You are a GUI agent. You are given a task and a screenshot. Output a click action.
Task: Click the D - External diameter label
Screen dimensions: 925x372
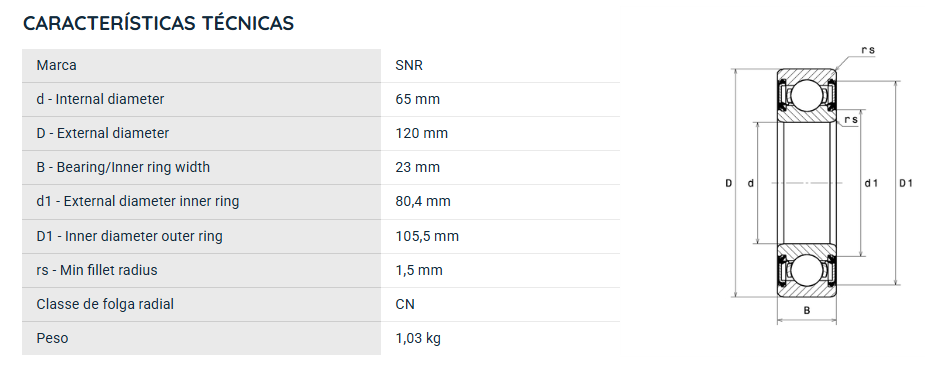103,133
